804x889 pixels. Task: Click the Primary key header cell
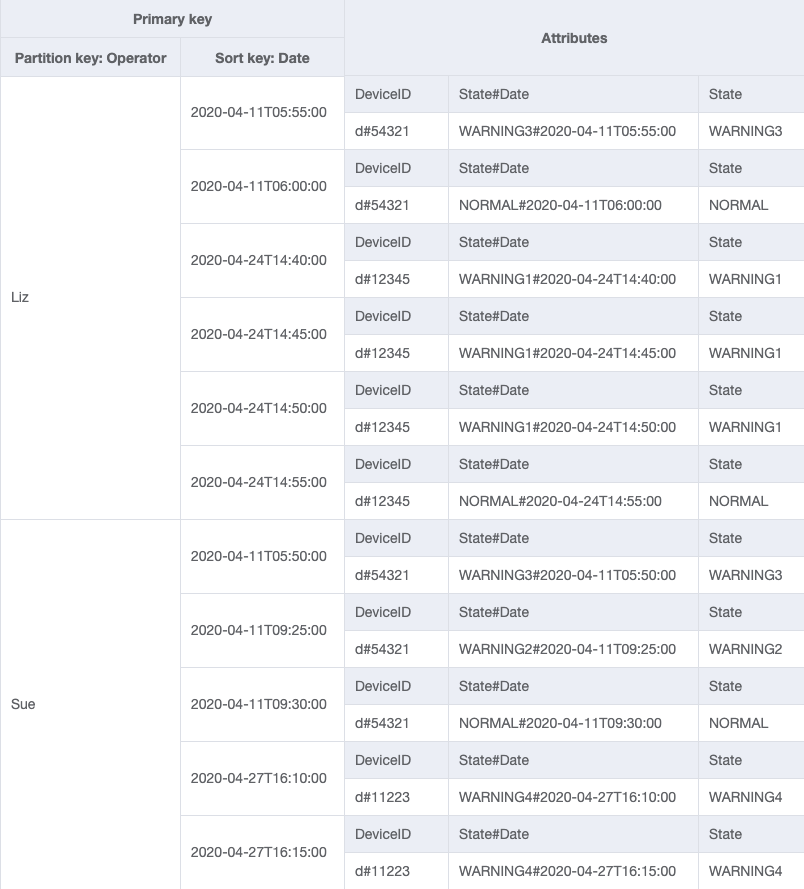pos(172,19)
